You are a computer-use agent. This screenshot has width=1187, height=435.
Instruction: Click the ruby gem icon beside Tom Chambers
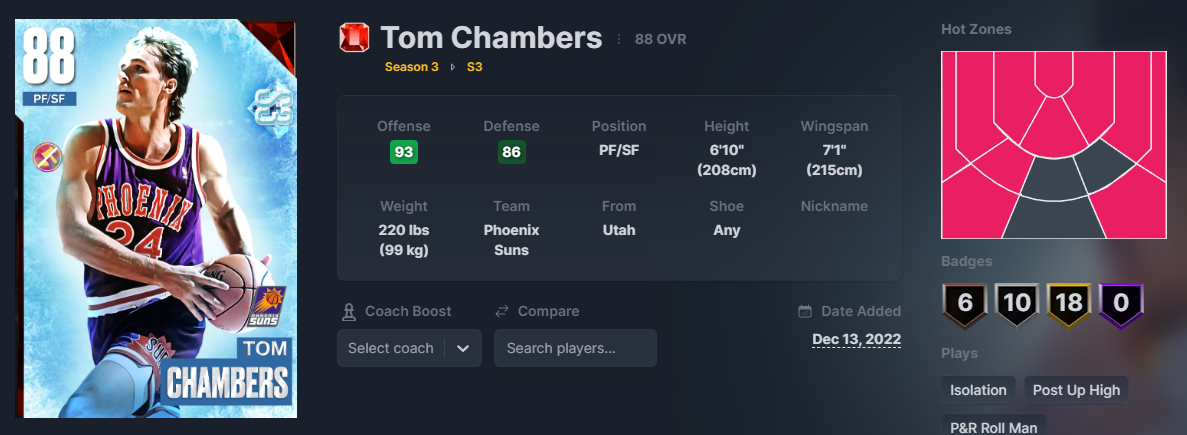(354, 39)
